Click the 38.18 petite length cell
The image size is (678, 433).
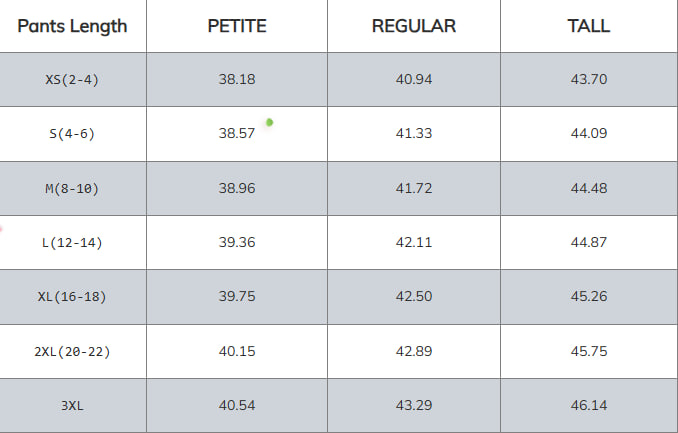pos(236,79)
